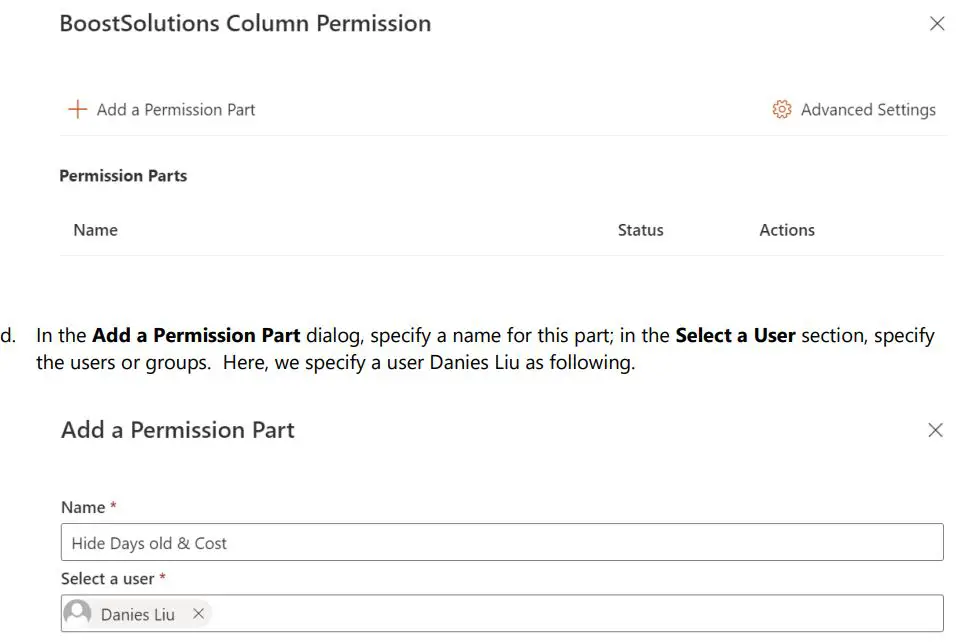958x643 pixels.
Task: Click the Add a Permission Part dialog title
Action: tap(177, 430)
